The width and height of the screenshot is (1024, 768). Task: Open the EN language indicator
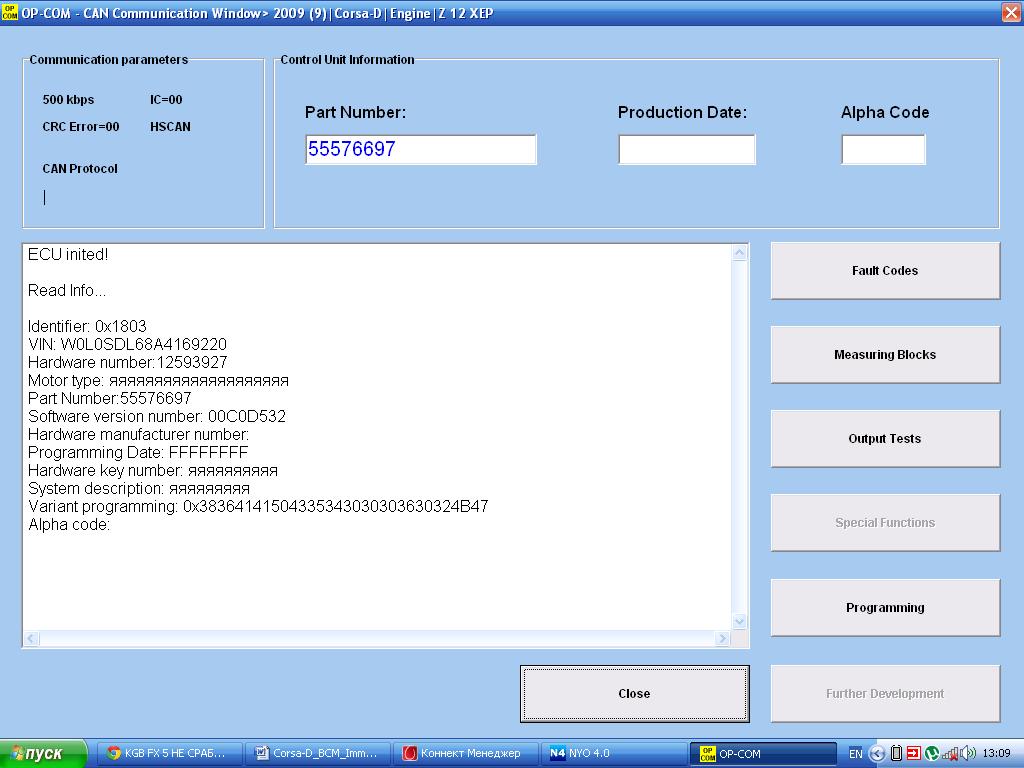pos(856,754)
